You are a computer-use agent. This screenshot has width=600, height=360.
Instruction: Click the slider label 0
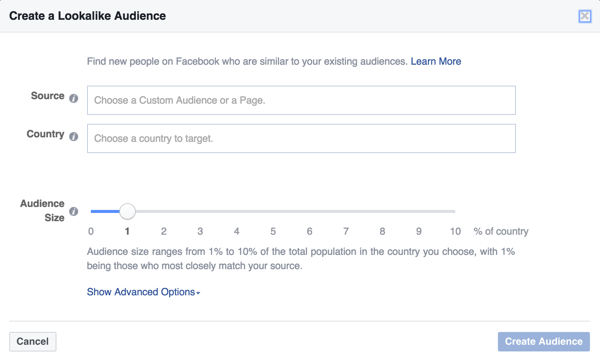pyautogui.click(x=91, y=231)
